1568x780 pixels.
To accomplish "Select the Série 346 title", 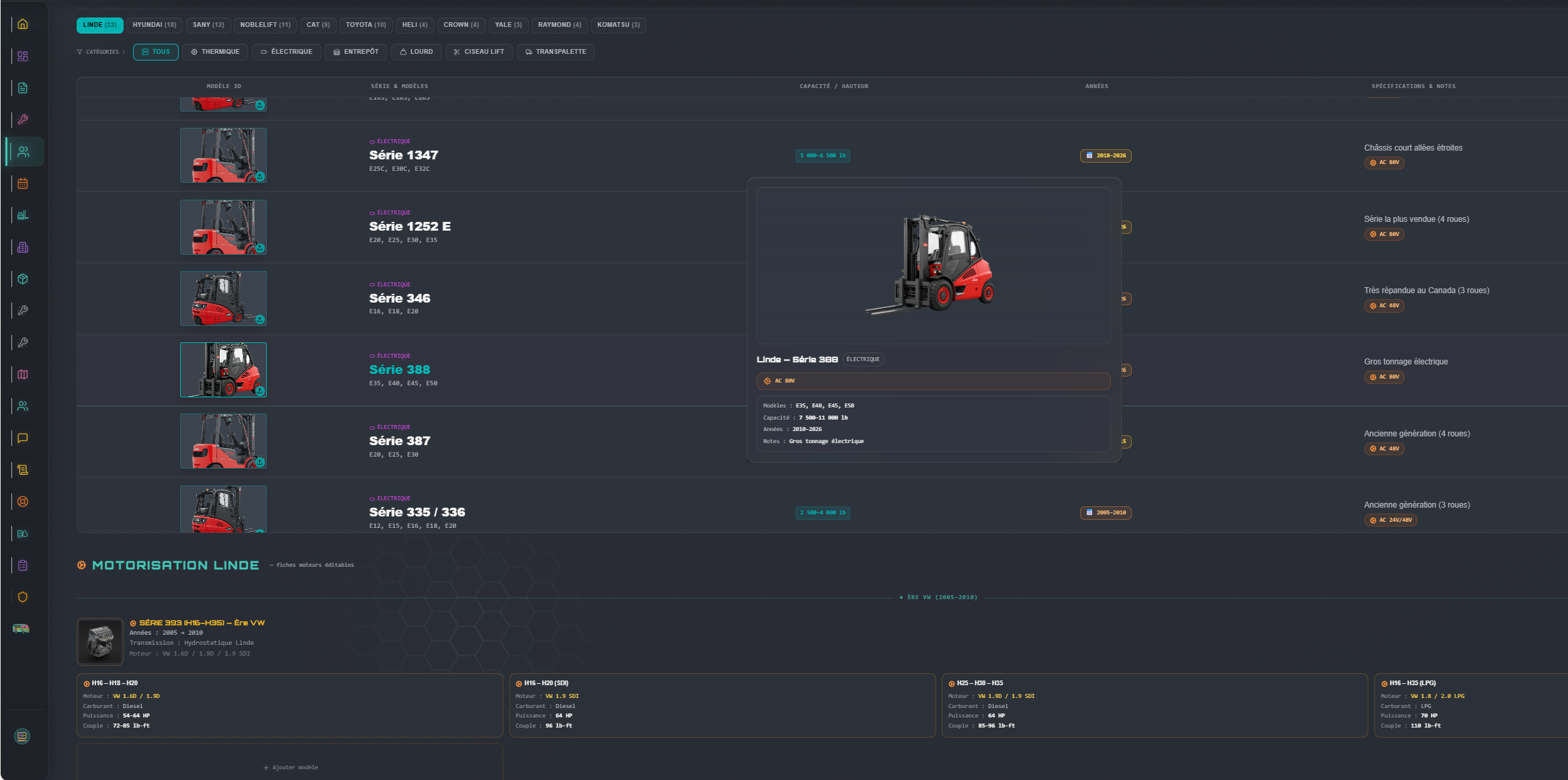I will [x=399, y=299].
